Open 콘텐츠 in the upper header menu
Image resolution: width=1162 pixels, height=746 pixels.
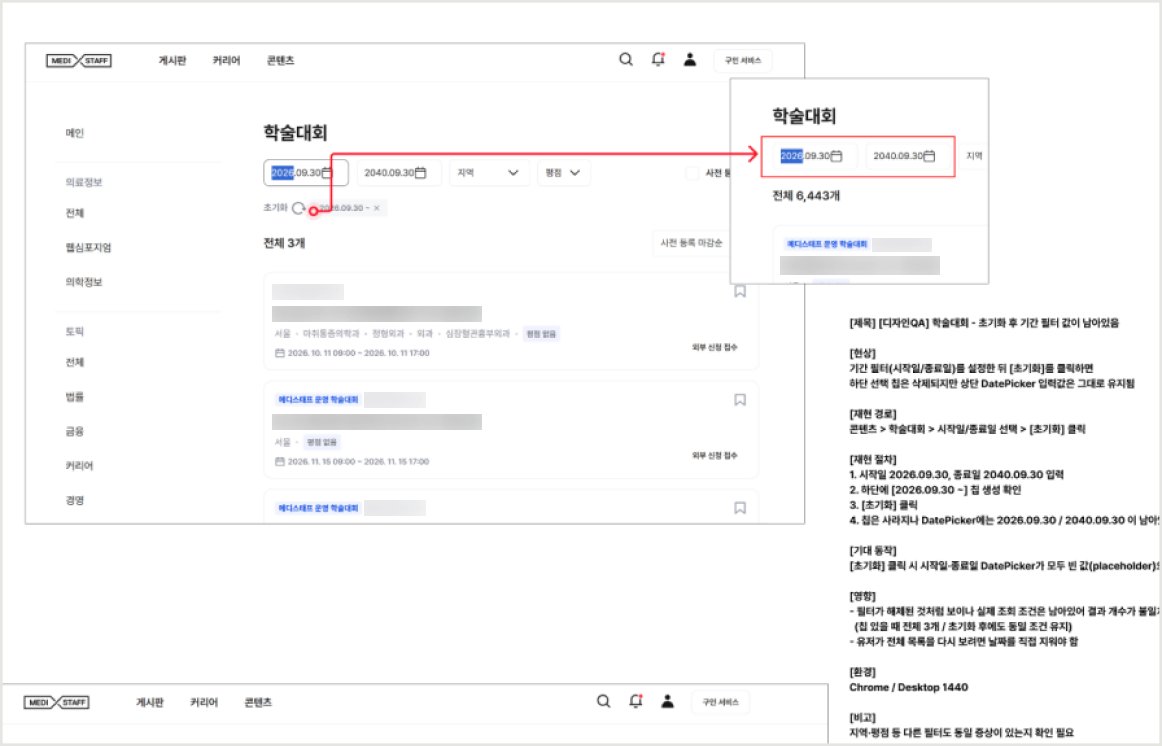(280, 60)
